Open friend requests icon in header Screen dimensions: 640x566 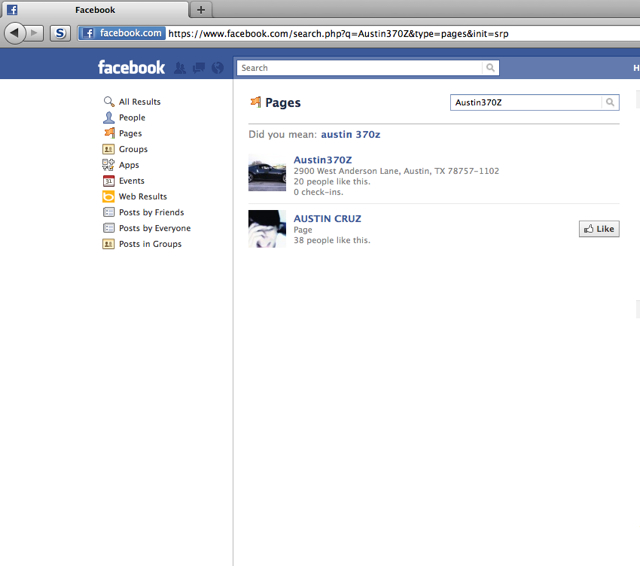pyautogui.click(x=180, y=68)
